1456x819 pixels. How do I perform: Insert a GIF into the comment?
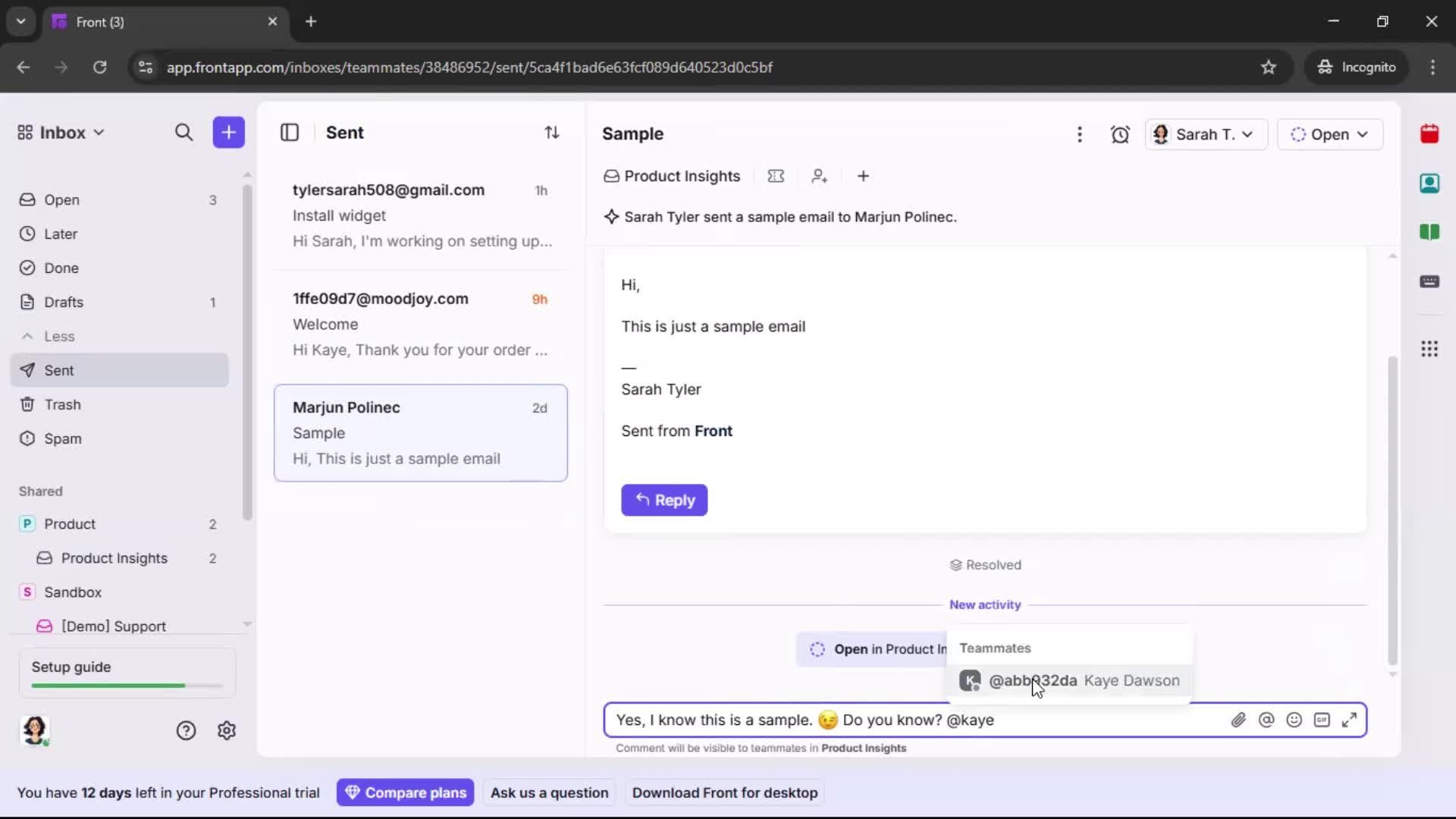pos(1323,720)
